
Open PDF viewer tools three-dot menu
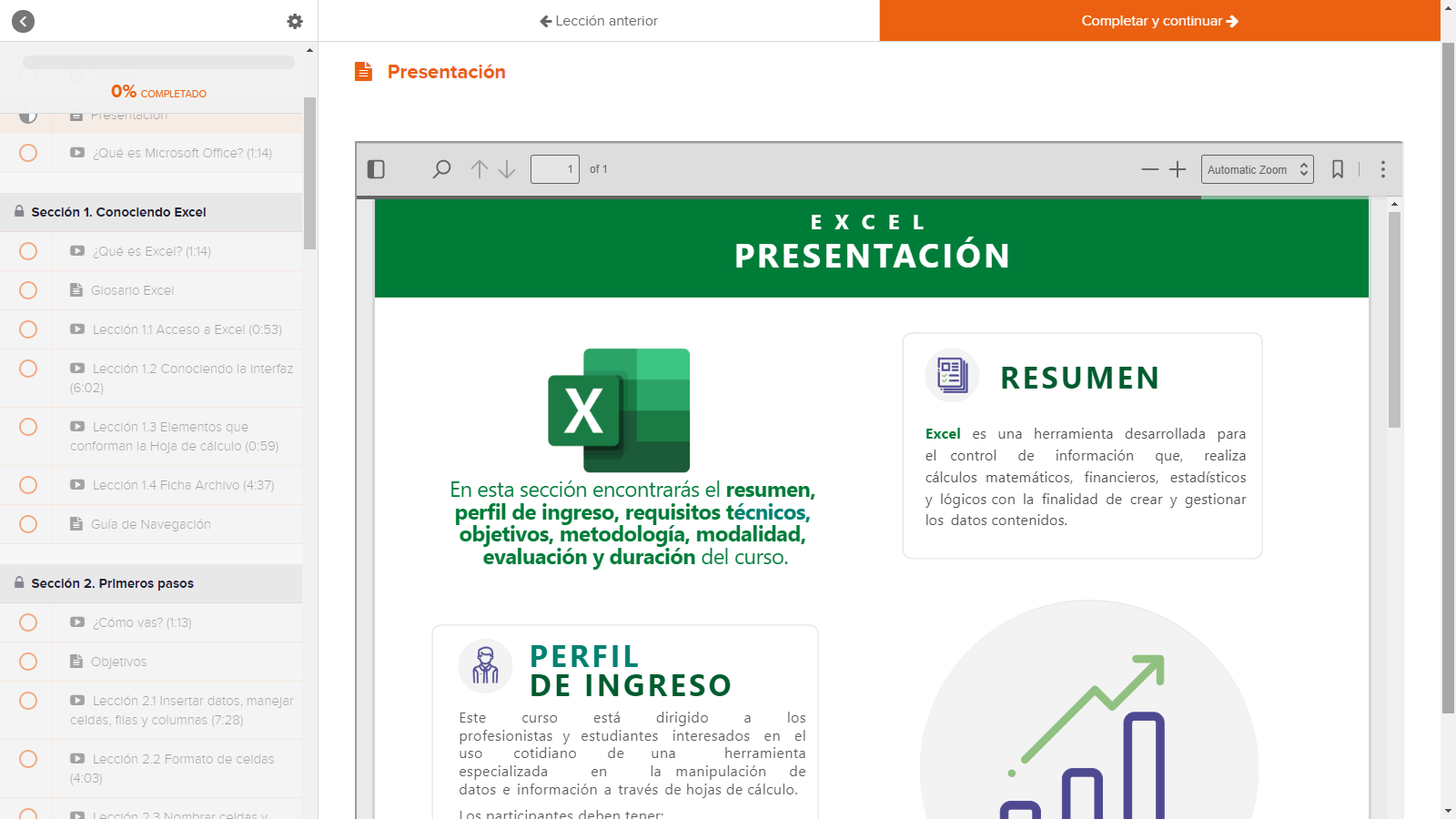tap(1383, 169)
